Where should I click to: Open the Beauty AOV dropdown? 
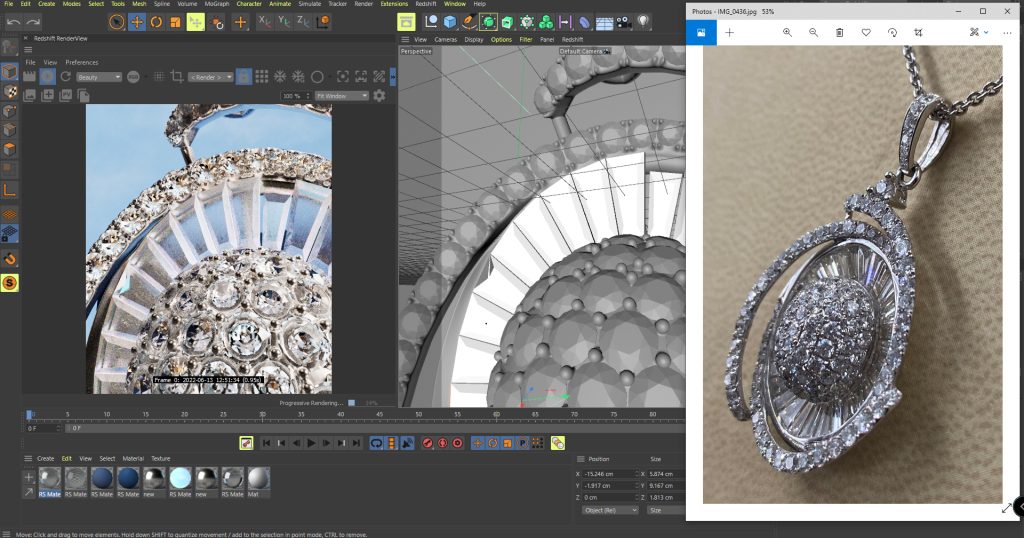(99, 77)
